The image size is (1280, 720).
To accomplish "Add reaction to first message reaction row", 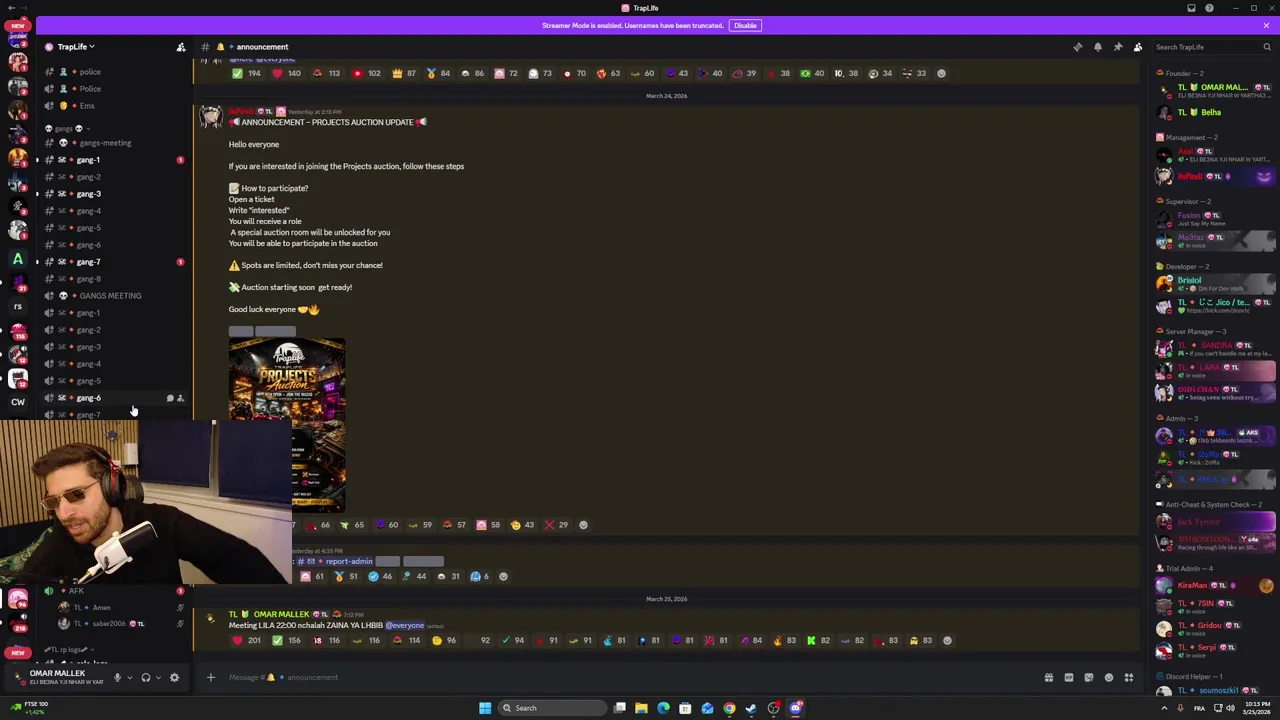I will click(941, 73).
